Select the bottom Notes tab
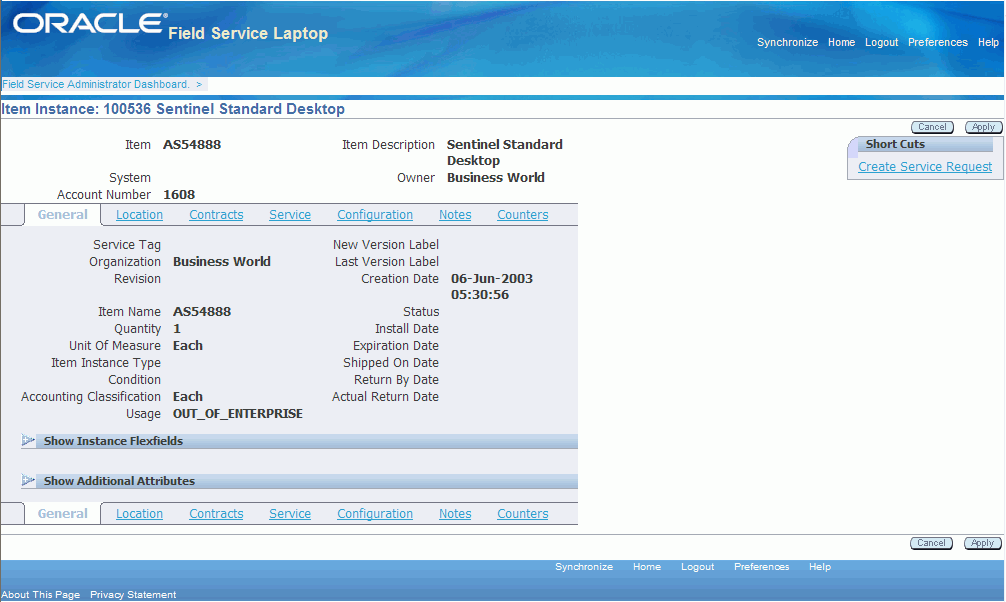This screenshot has width=1006, height=602. (455, 514)
